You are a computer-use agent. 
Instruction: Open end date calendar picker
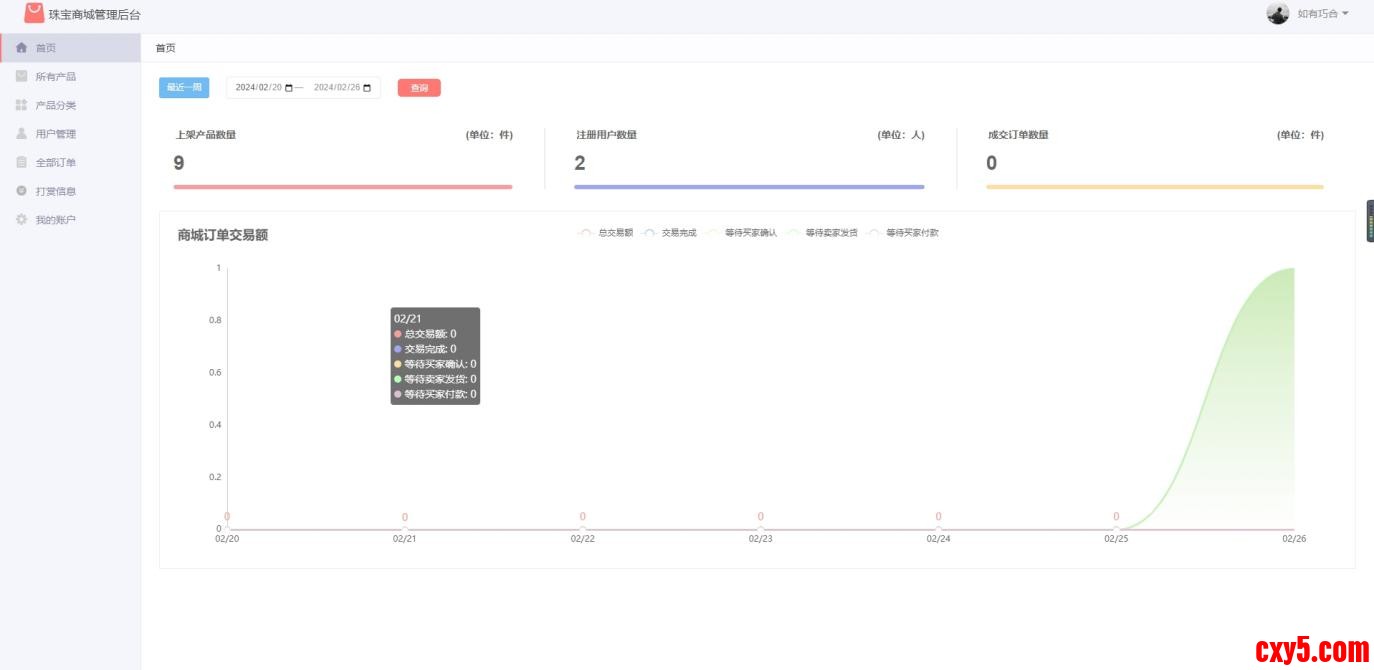[x=367, y=88]
